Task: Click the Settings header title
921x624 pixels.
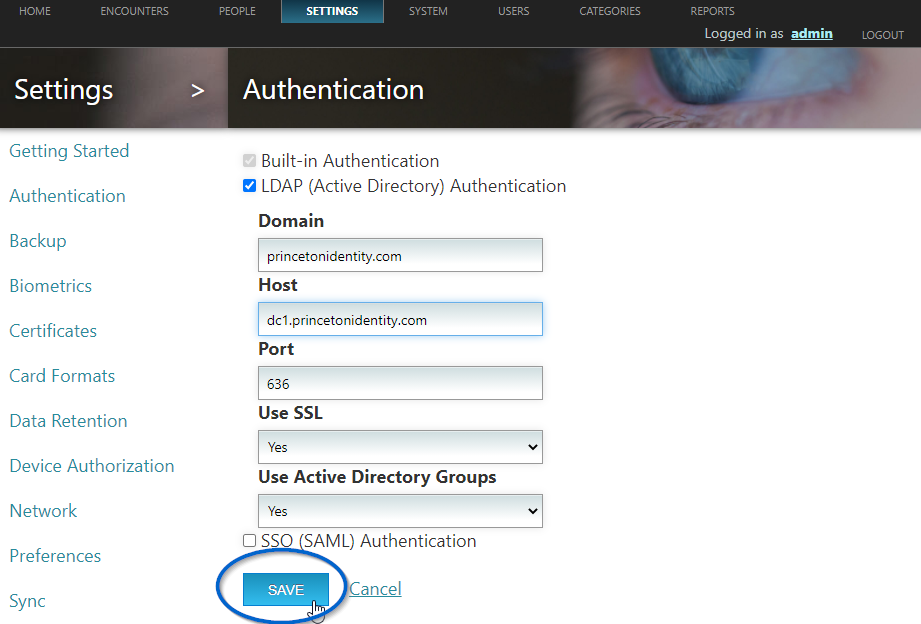Action: click(63, 90)
